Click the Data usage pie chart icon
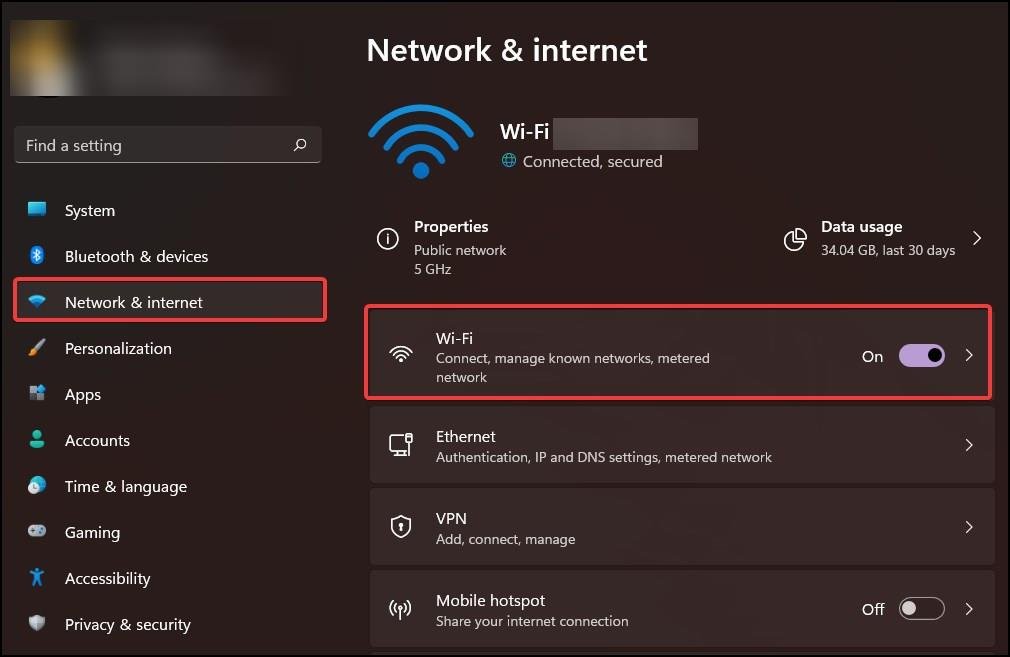The width and height of the screenshot is (1010, 657). click(795, 239)
